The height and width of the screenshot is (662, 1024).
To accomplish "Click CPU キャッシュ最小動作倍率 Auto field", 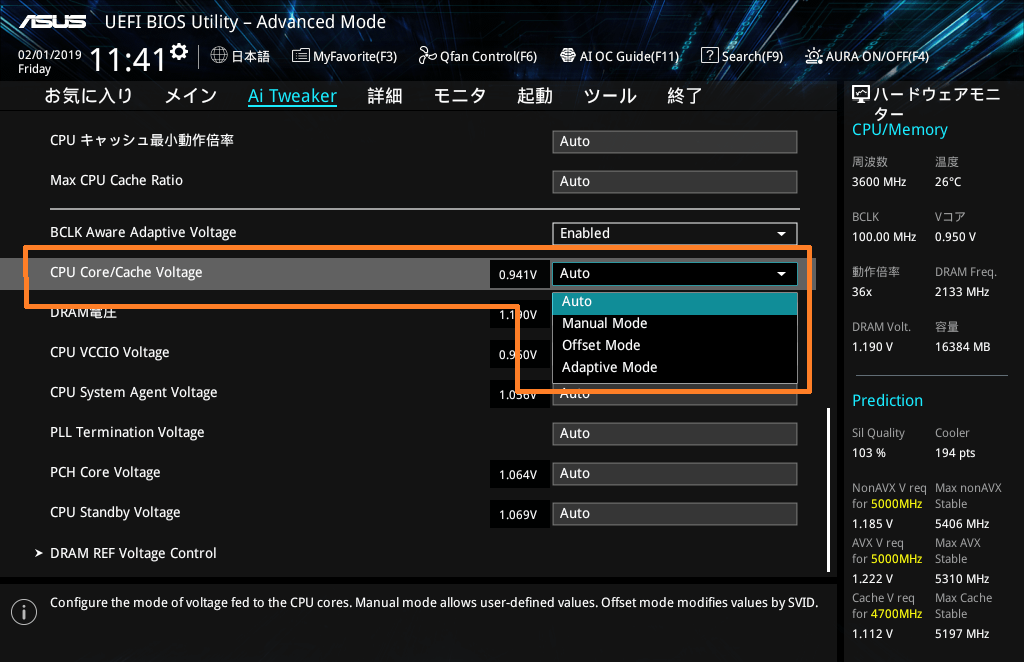I will 675,142.
